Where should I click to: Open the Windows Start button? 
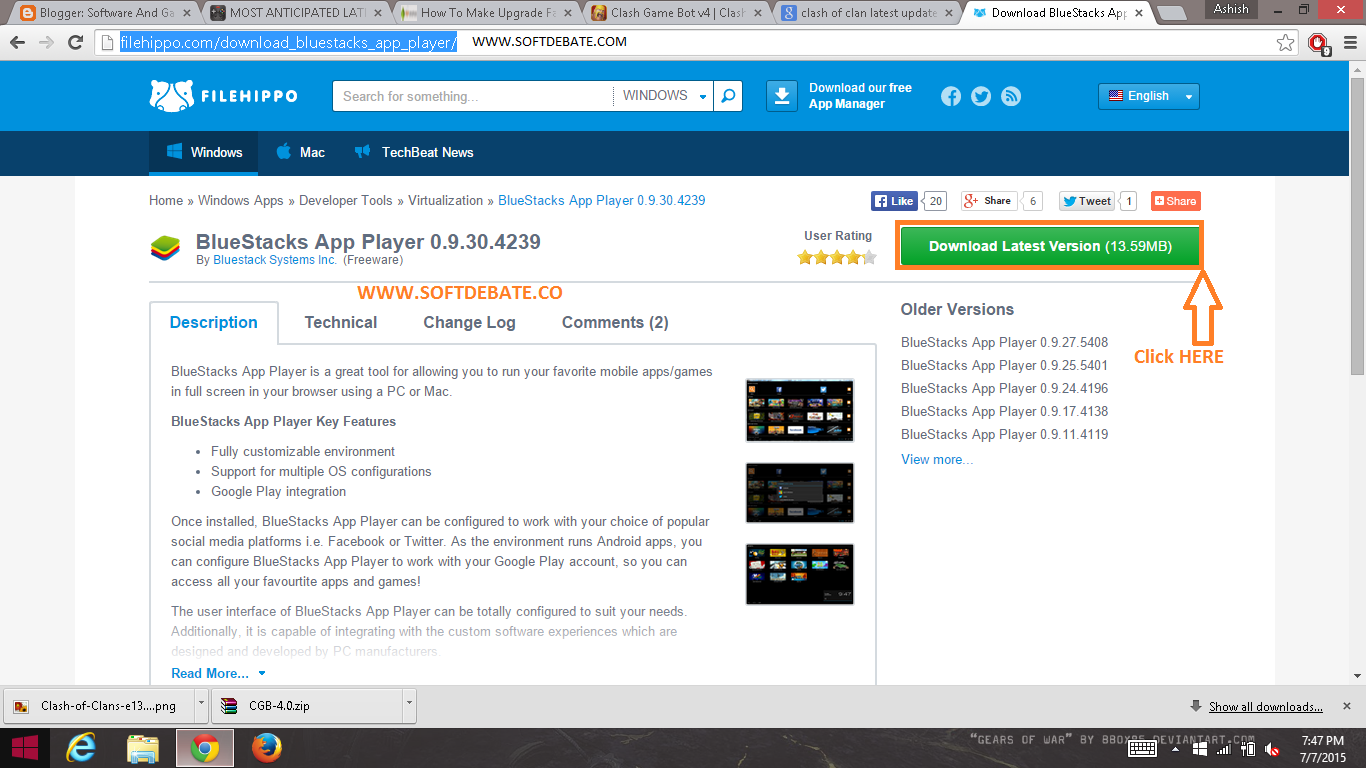25,748
